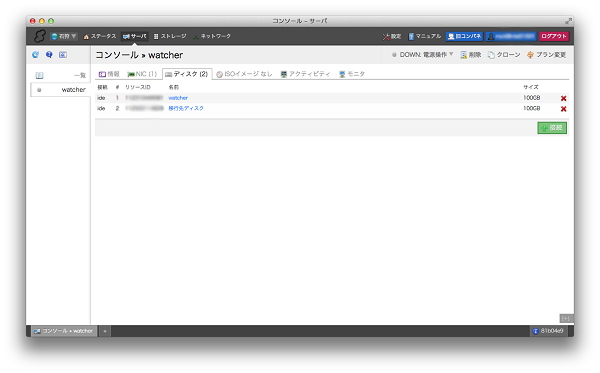
Task: Select the watcher server in the sidebar
Action: click(60, 90)
